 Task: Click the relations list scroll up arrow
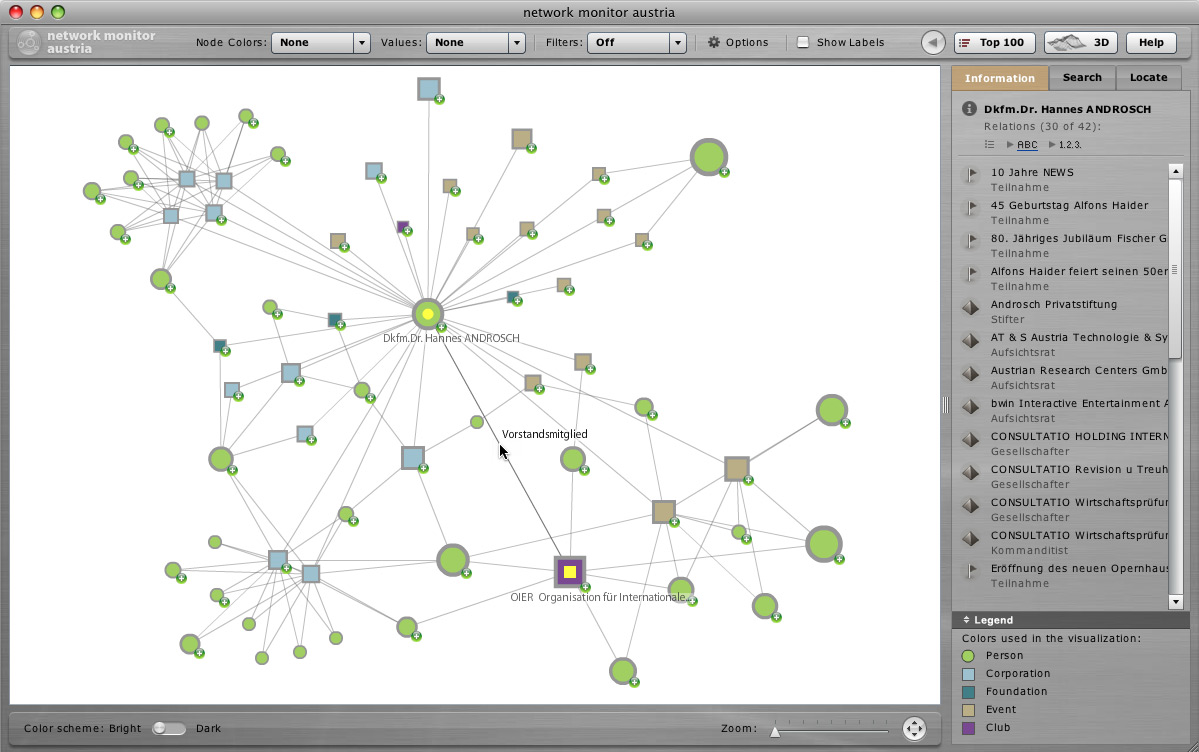pyautogui.click(x=1176, y=171)
